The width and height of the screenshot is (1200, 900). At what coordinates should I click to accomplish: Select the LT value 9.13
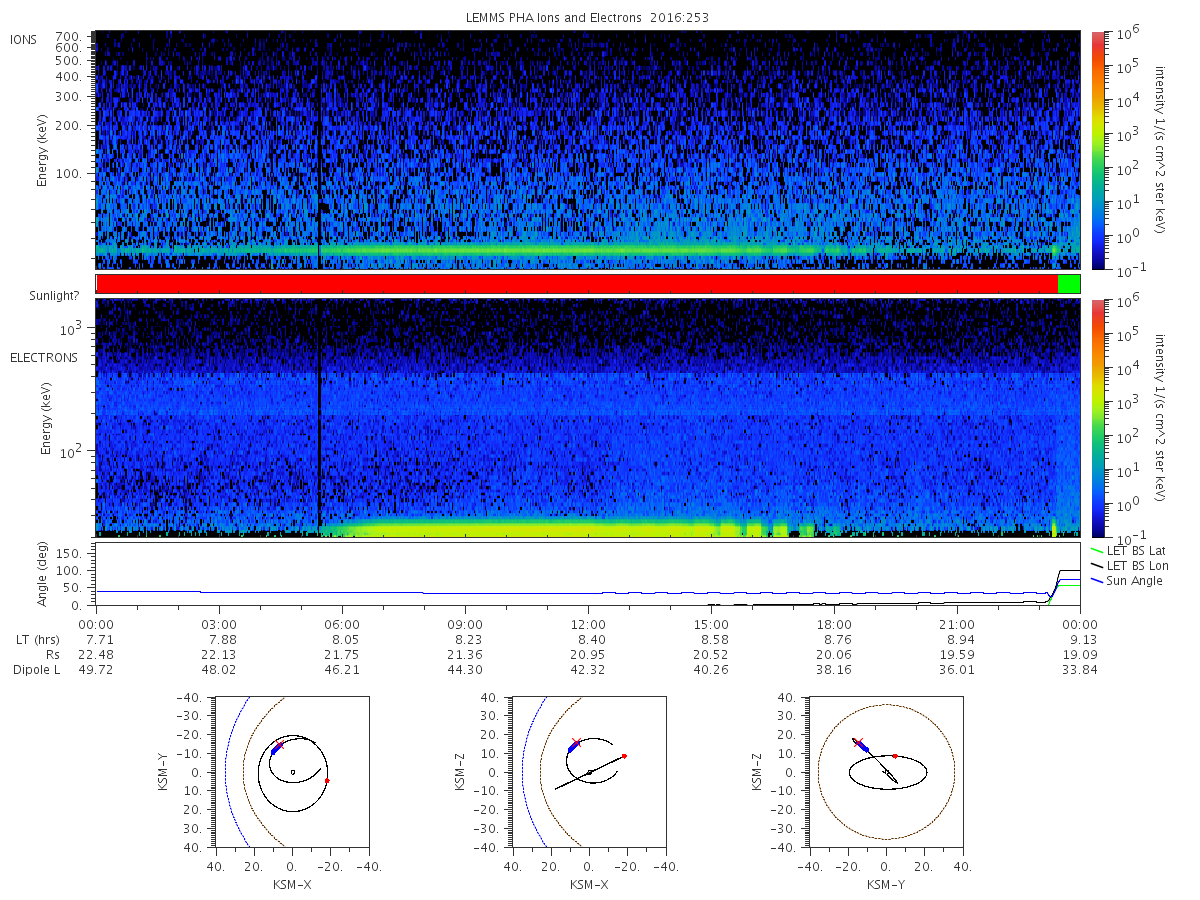1081,639
